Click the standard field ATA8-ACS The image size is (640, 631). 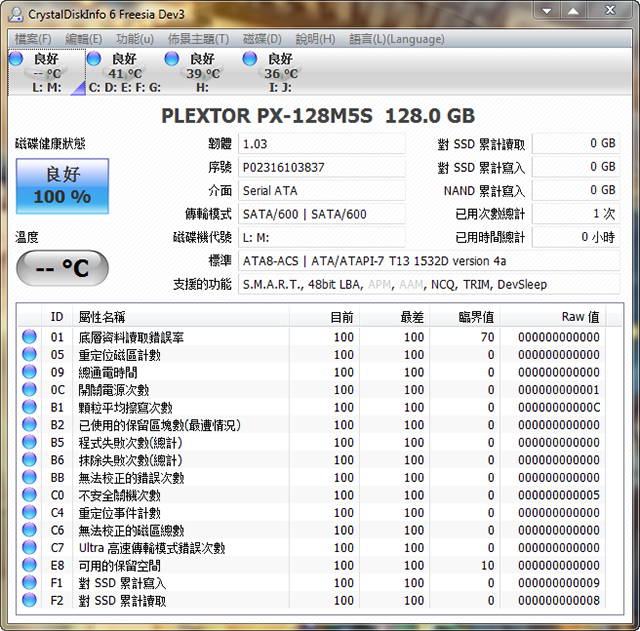tap(429, 261)
